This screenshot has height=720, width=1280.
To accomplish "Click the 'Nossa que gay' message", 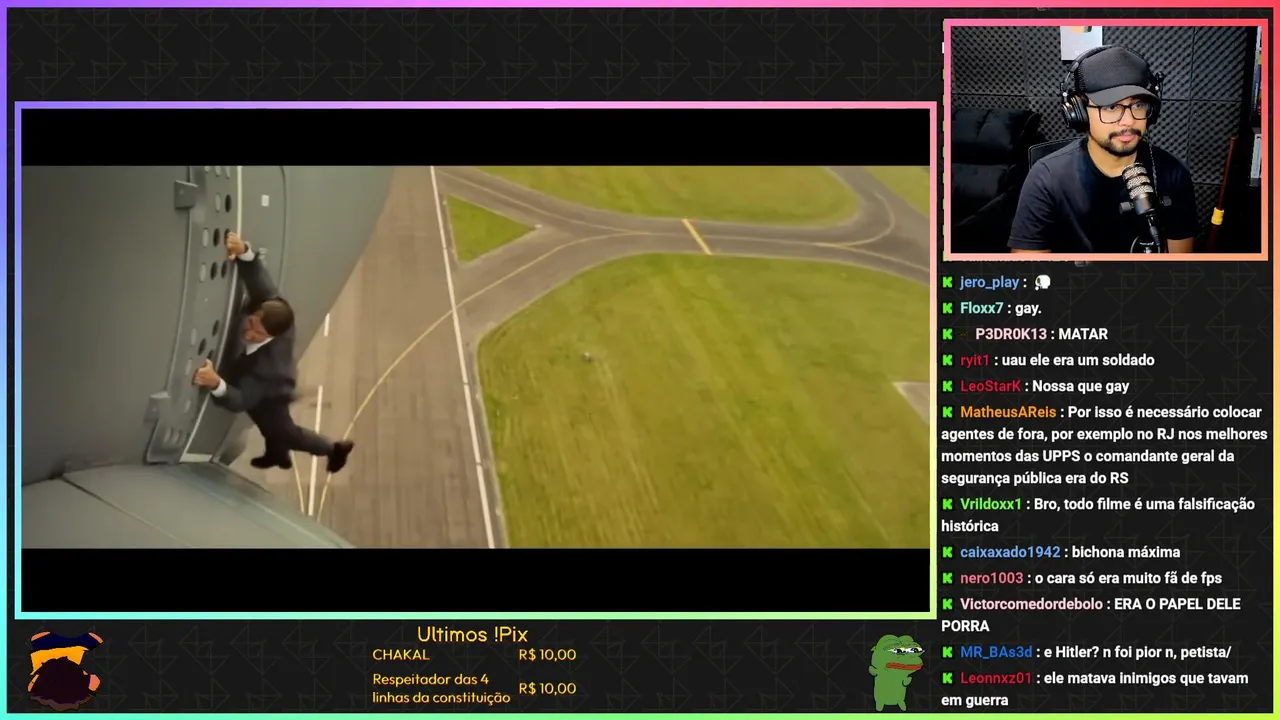I will point(1081,386).
